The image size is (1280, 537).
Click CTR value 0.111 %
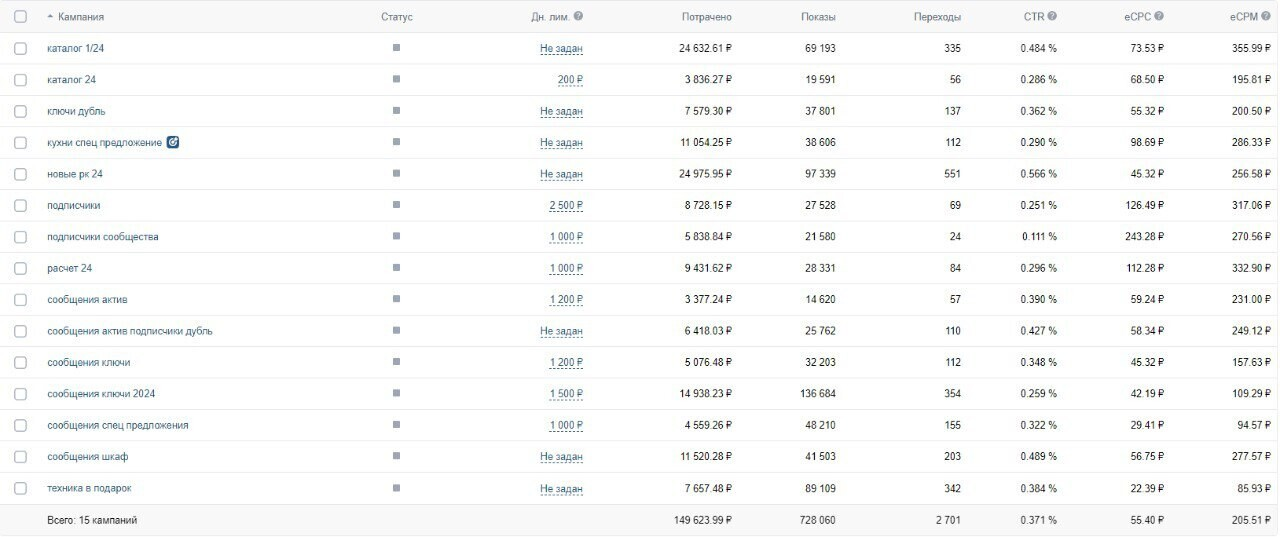click(x=1039, y=237)
